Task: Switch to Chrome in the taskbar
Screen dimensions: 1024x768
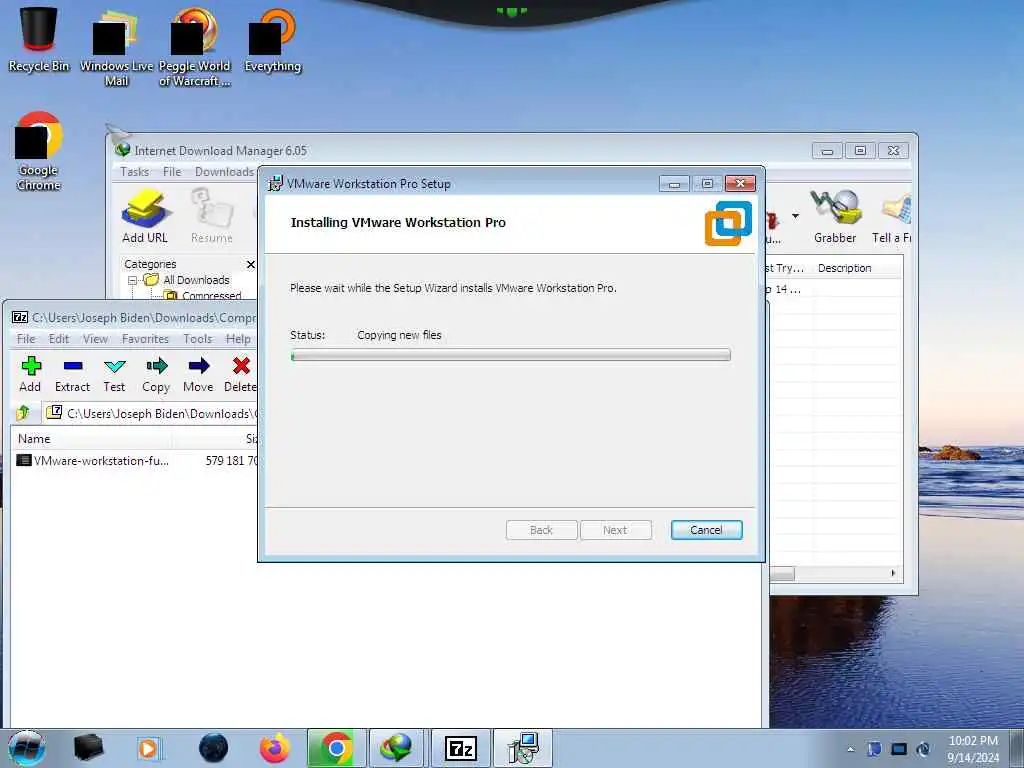Action: pyautogui.click(x=336, y=748)
